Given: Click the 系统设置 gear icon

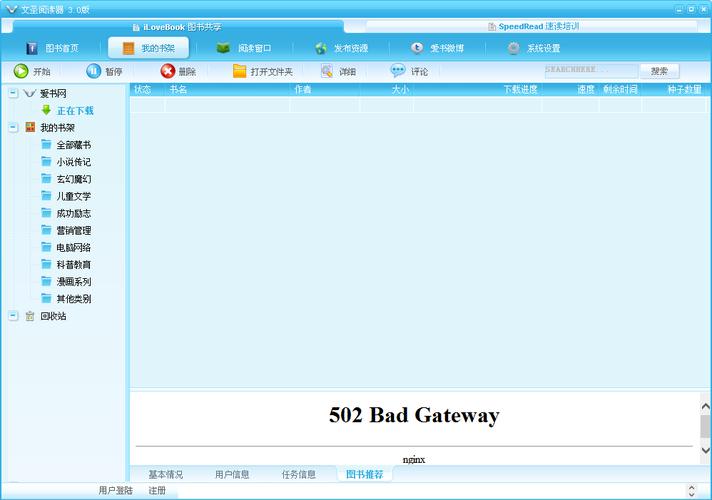Looking at the screenshot, I should [514, 48].
